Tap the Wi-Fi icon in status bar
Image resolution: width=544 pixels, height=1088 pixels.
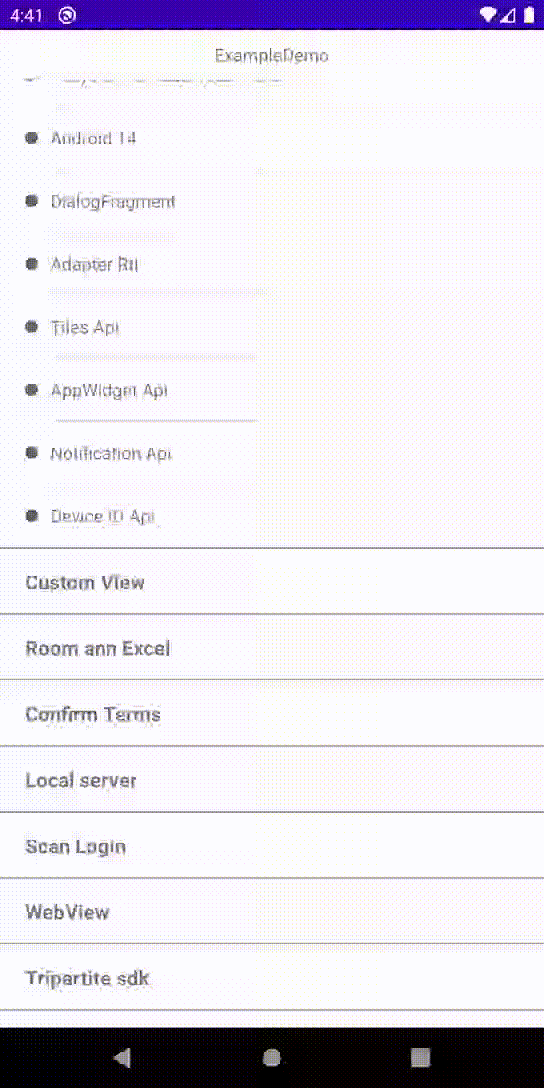click(x=488, y=15)
